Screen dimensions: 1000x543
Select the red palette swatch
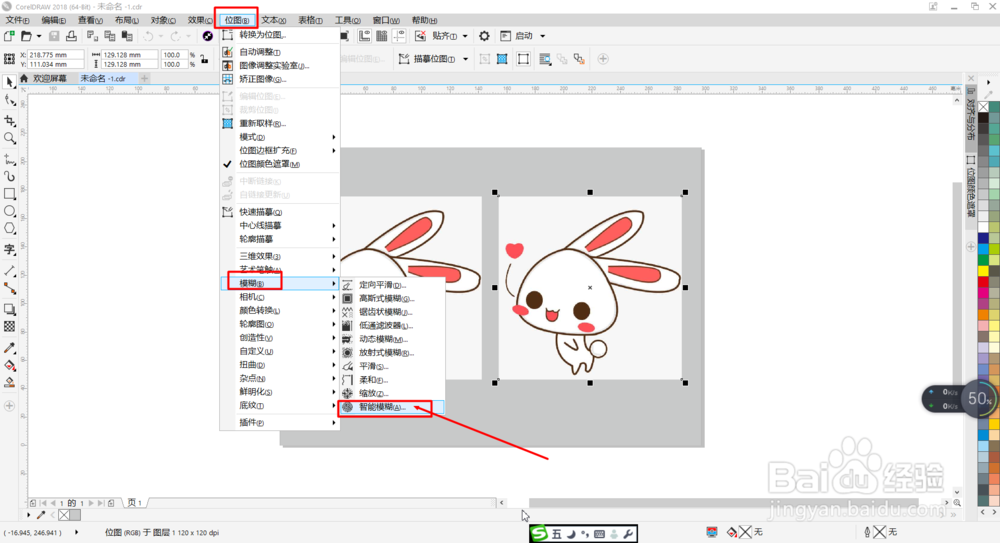(x=983, y=283)
